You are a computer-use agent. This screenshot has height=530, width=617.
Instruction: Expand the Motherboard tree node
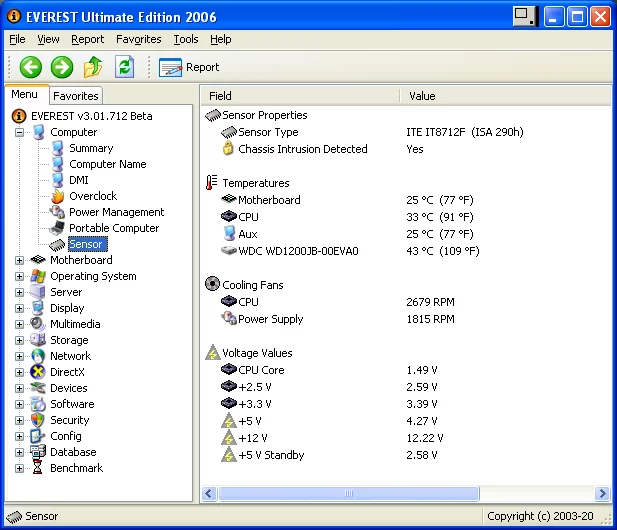pos(19,260)
